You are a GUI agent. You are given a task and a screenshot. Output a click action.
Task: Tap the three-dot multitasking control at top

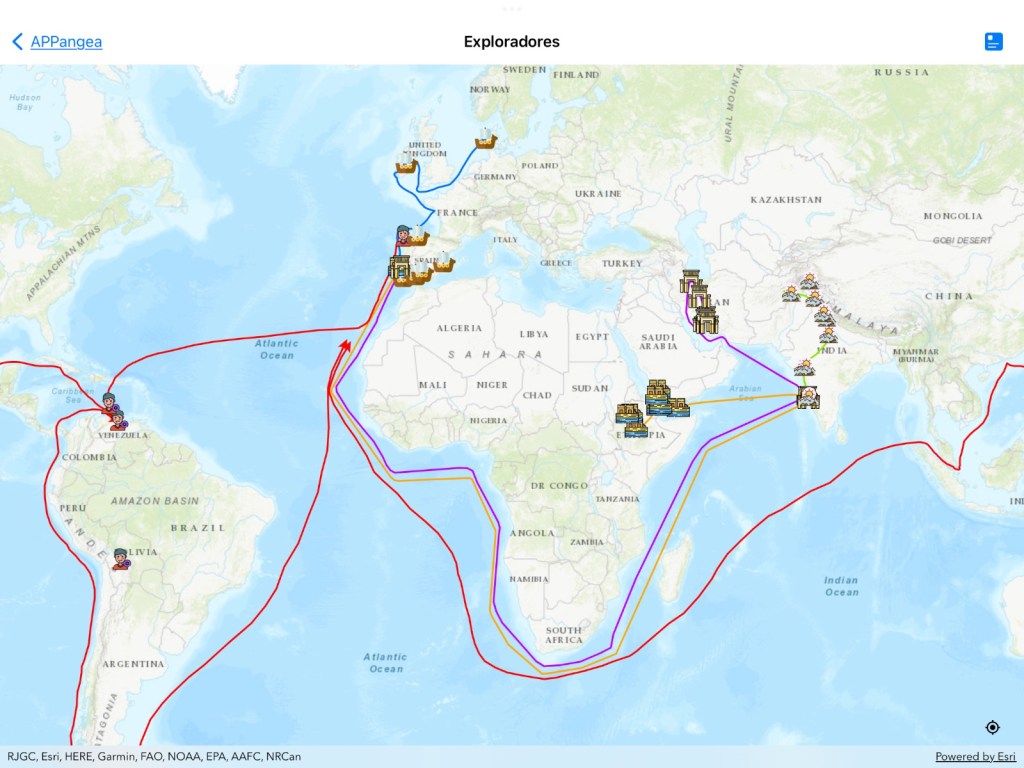(x=512, y=9)
